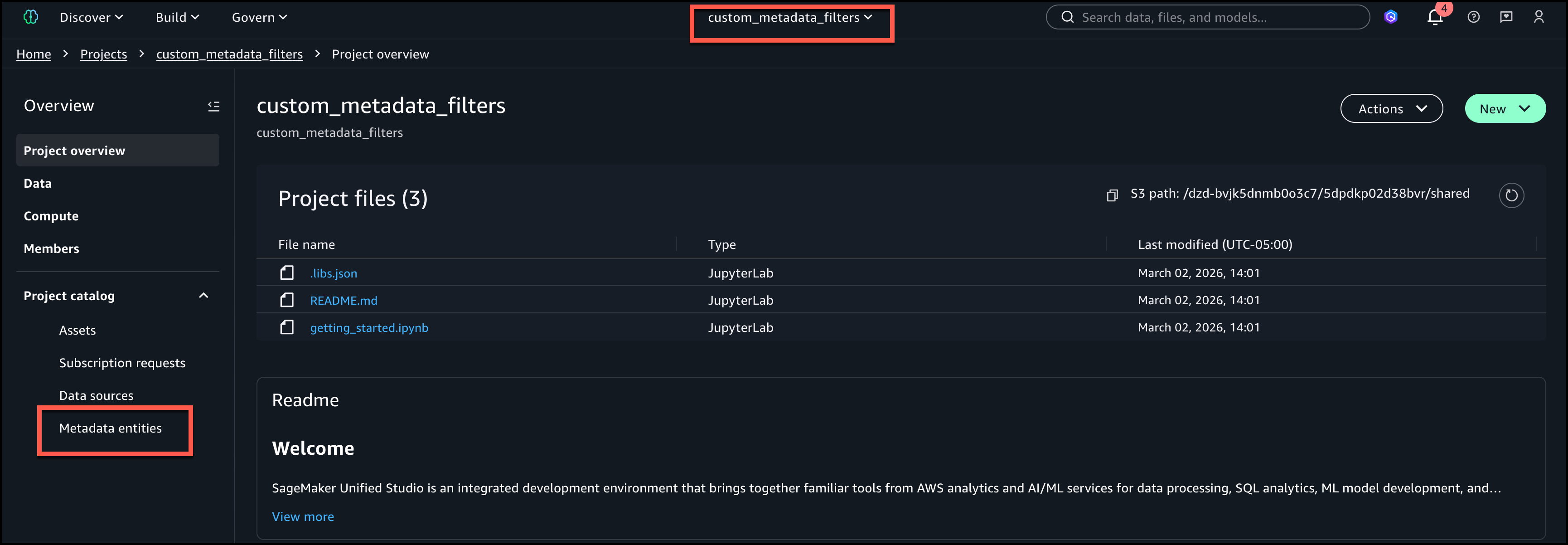1568x545 pixels.
Task: Refresh the project files list
Action: point(1511,195)
